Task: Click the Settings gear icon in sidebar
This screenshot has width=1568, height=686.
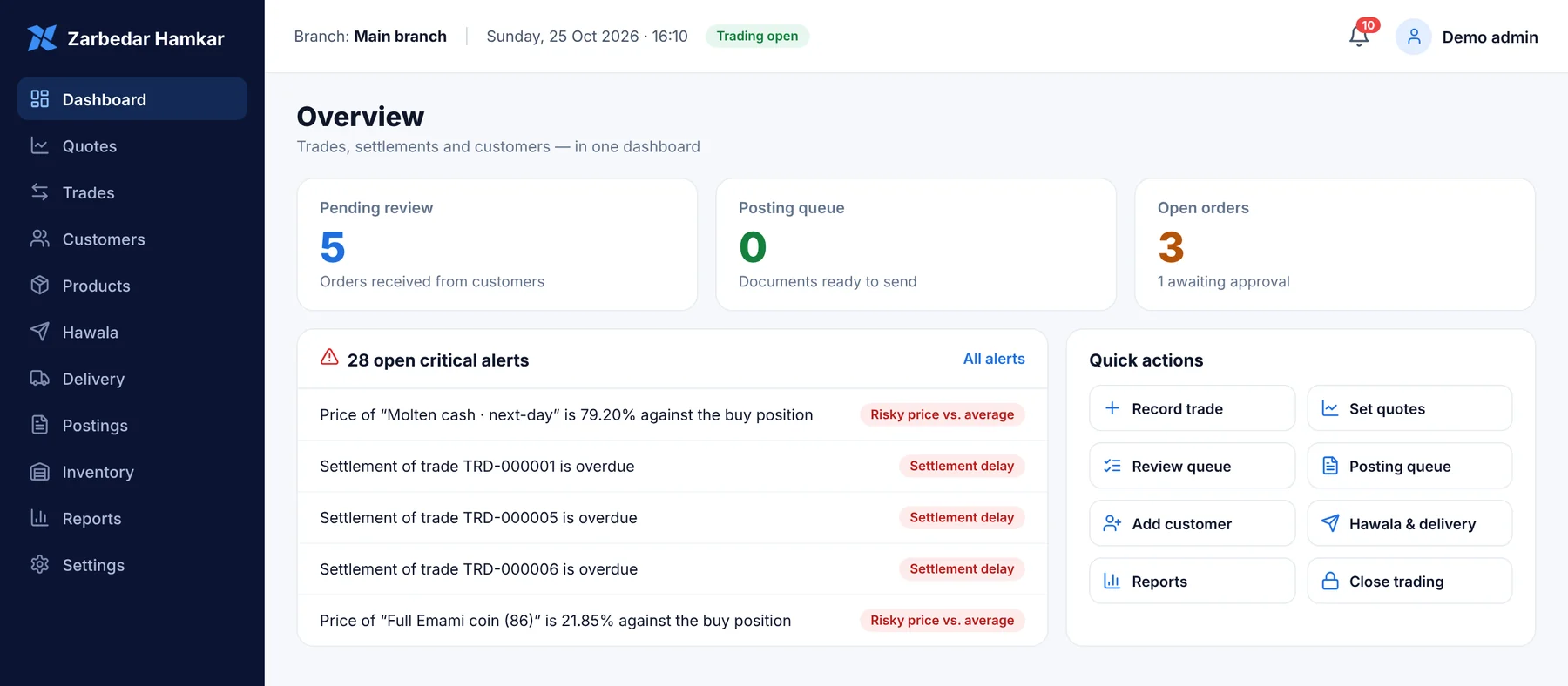Action: pyautogui.click(x=40, y=565)
